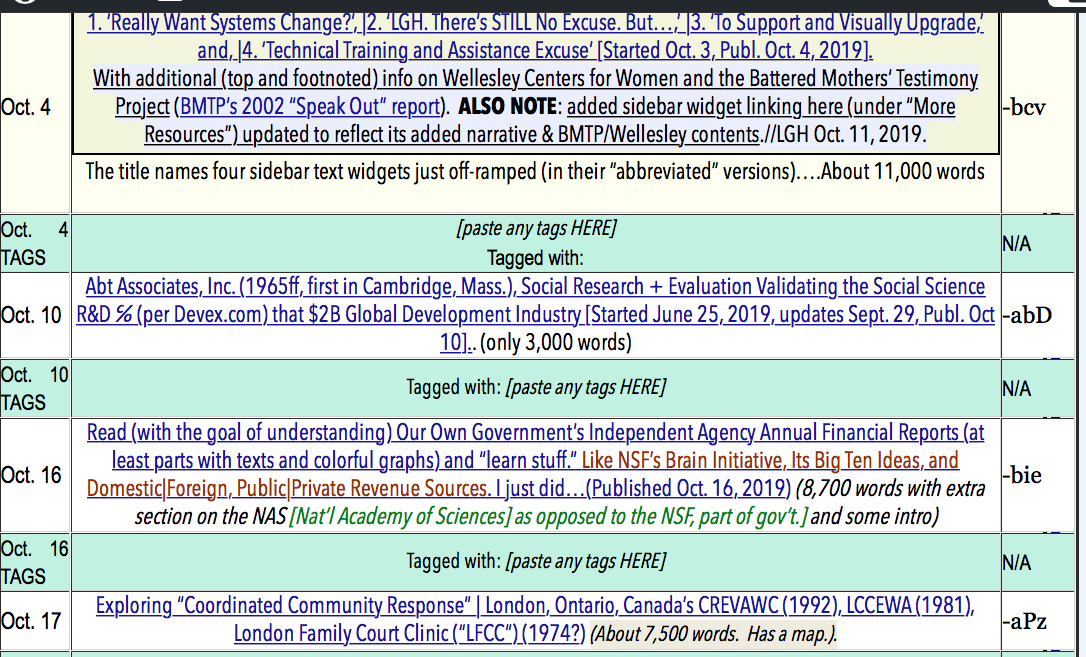Click '[paste any tags HERE]' in Oct. 4 TAGS row
This screenshot has width=1086, height=657.
[535, 229]
